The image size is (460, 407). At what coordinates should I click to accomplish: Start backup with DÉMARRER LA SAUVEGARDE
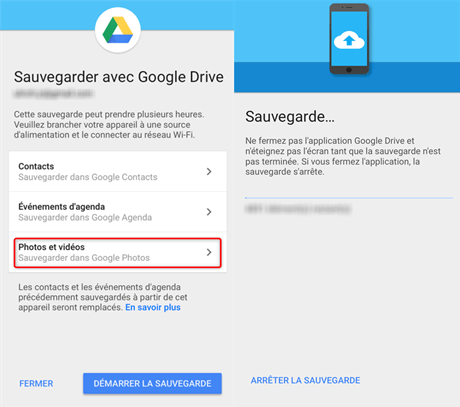(x=152, y=383)
